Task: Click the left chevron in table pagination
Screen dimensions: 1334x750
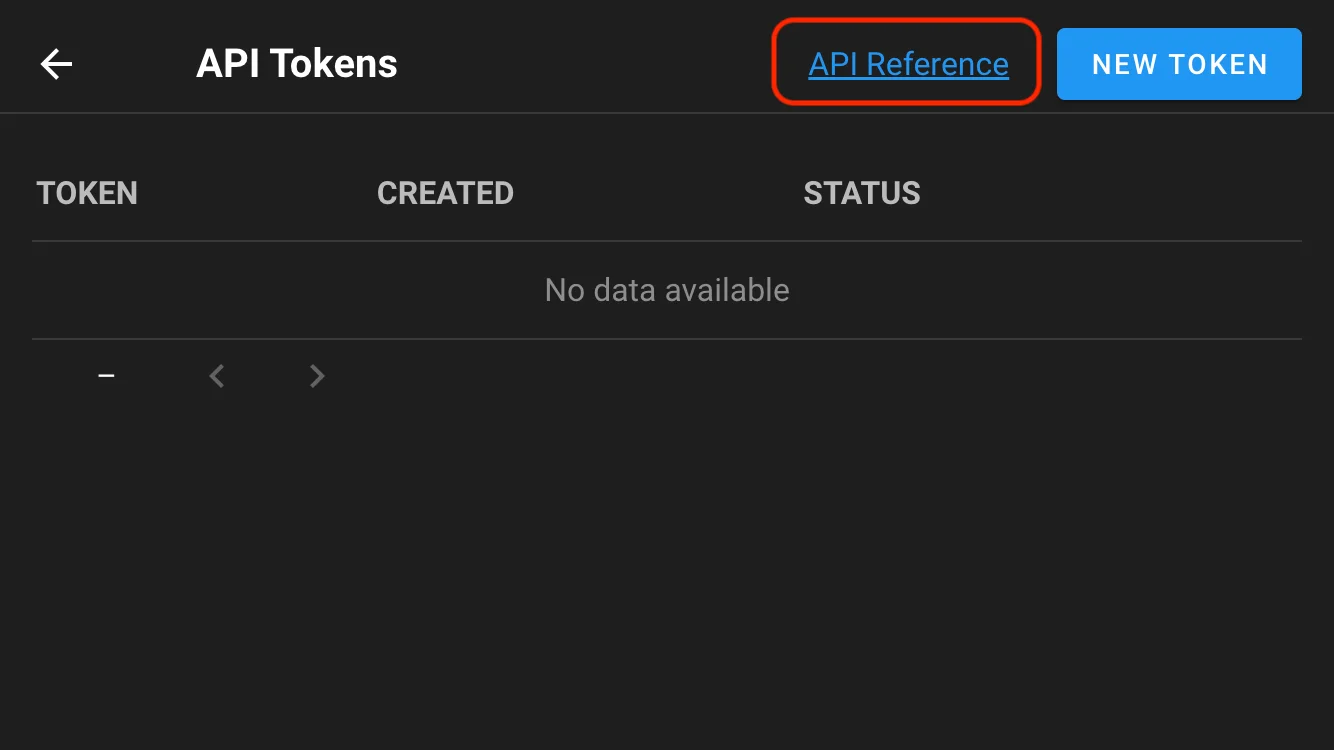Action: tap(216, 376)
